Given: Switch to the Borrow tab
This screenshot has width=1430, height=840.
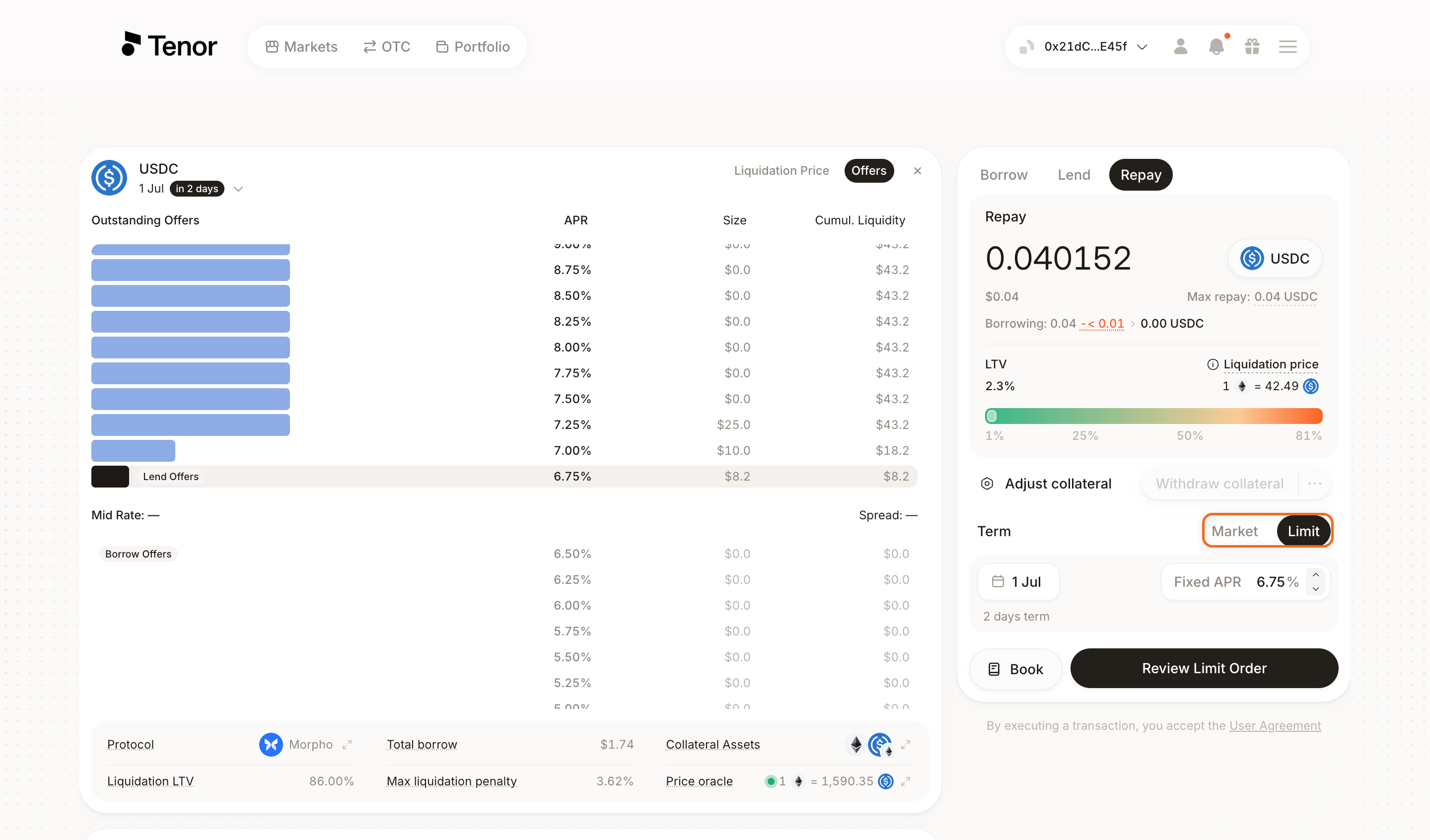Looking at the screenshot, I should coord(1003,175).
